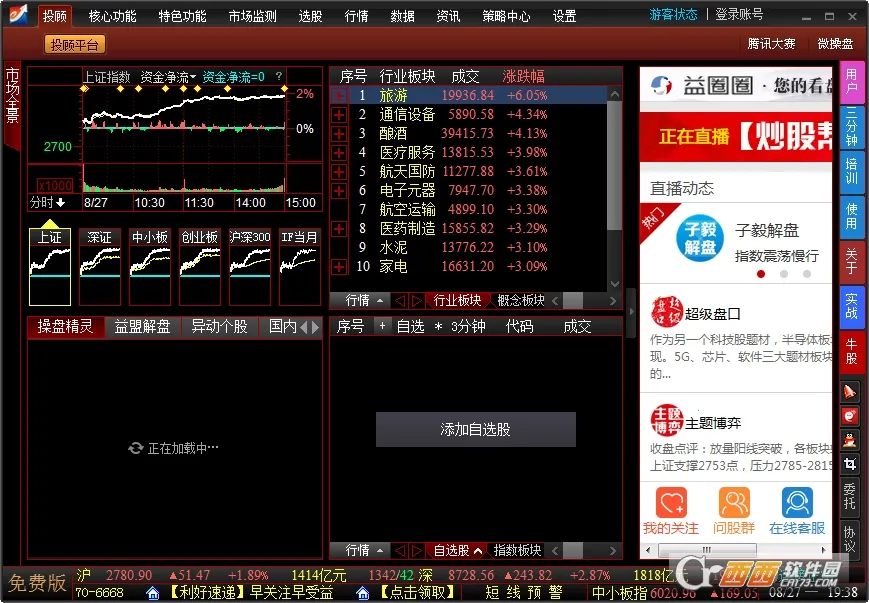Expand the plus box beside 通信设备 row
869x603 pixels.
point(339,115)
